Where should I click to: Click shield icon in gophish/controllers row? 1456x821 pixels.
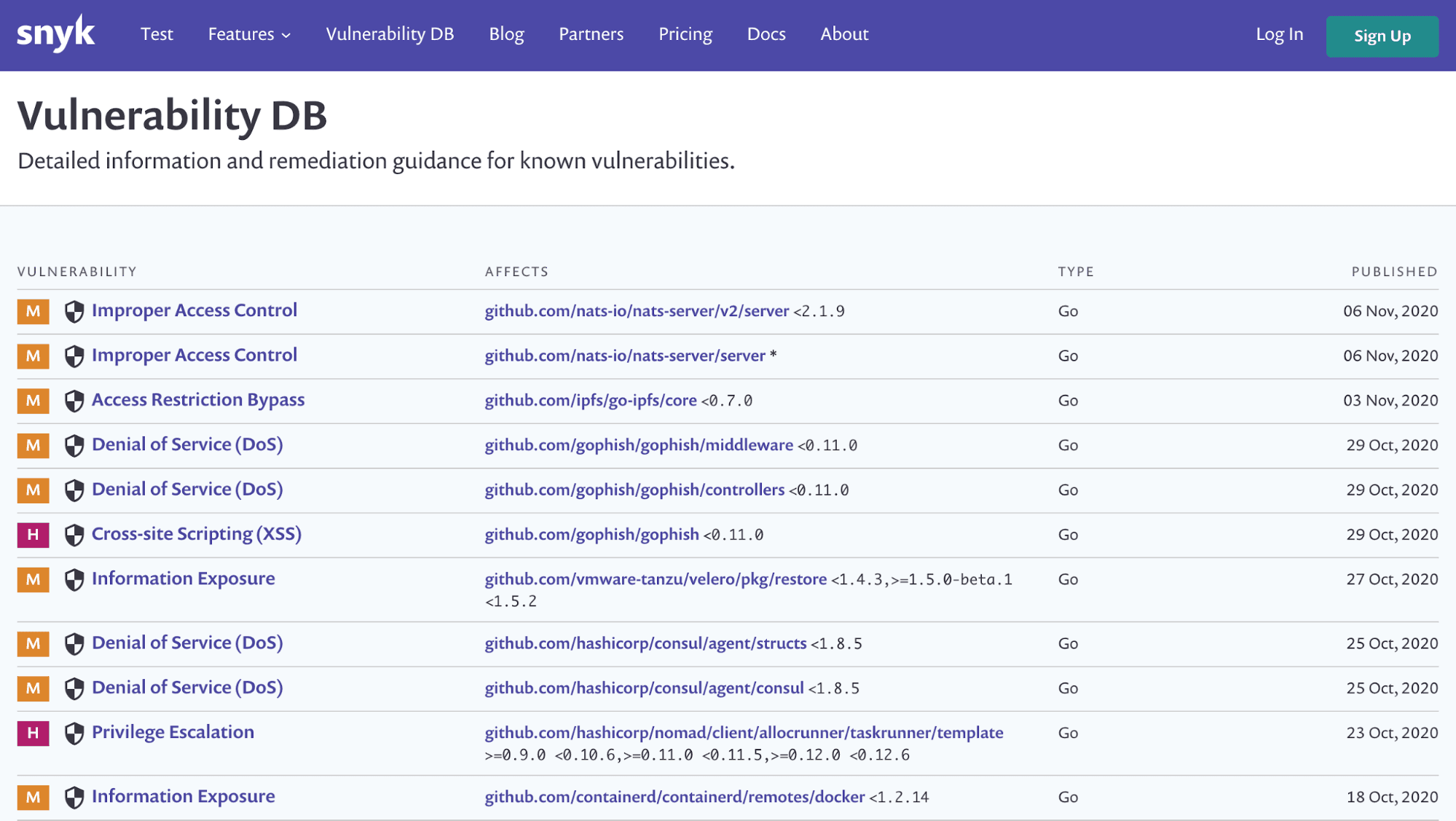point(74,490)
